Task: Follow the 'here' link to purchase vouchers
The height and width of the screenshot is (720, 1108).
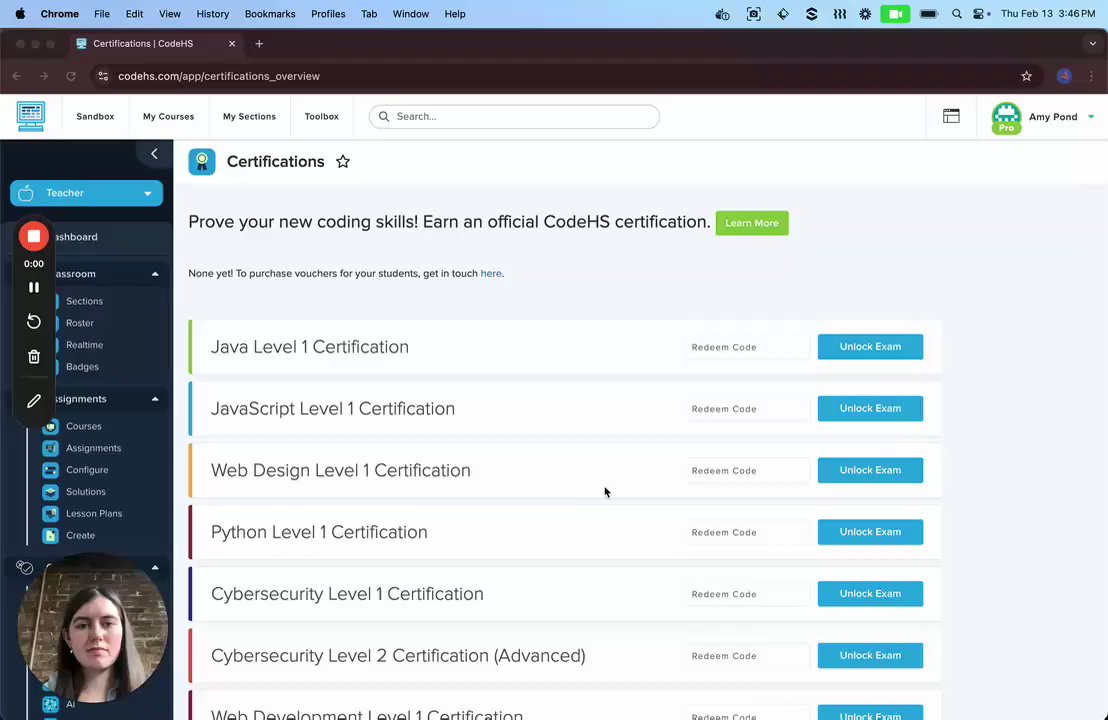Action: coord(491,273)
